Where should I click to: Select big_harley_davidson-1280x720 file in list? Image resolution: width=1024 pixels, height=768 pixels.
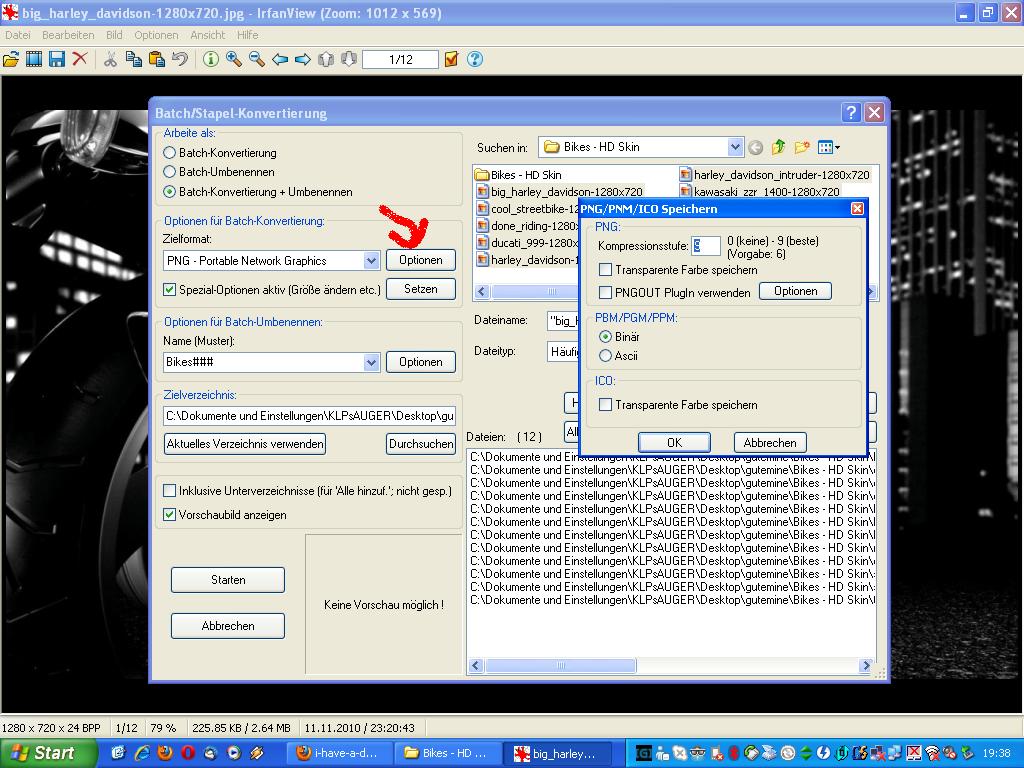click(x=560, y=192)
